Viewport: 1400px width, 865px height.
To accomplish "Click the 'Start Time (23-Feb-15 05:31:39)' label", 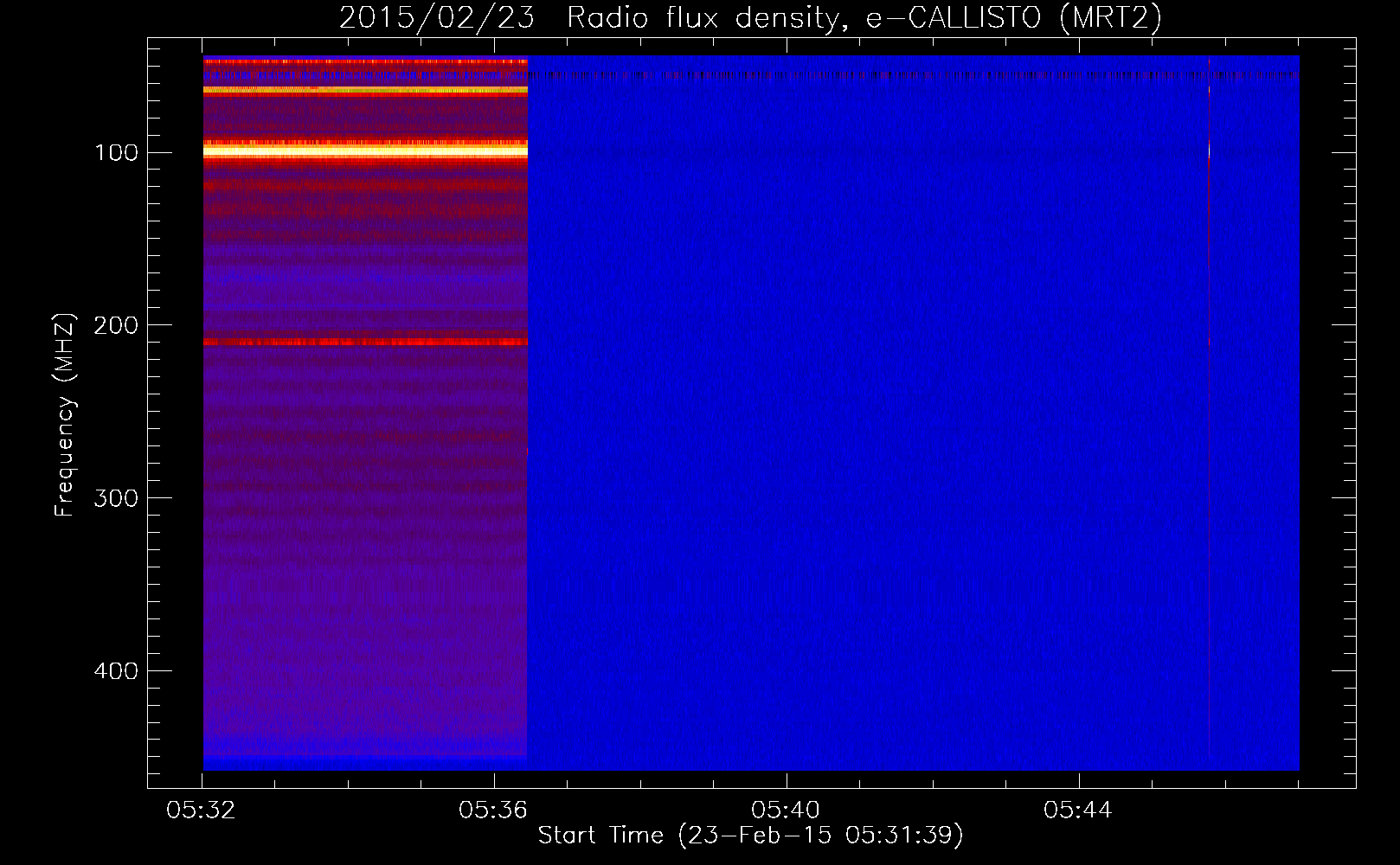I will (750, 836).
